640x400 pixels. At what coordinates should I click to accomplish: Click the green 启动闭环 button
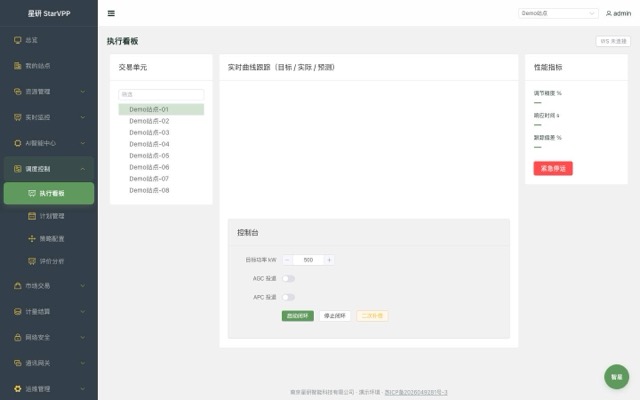pyautogui.click(x=298, y=316)
